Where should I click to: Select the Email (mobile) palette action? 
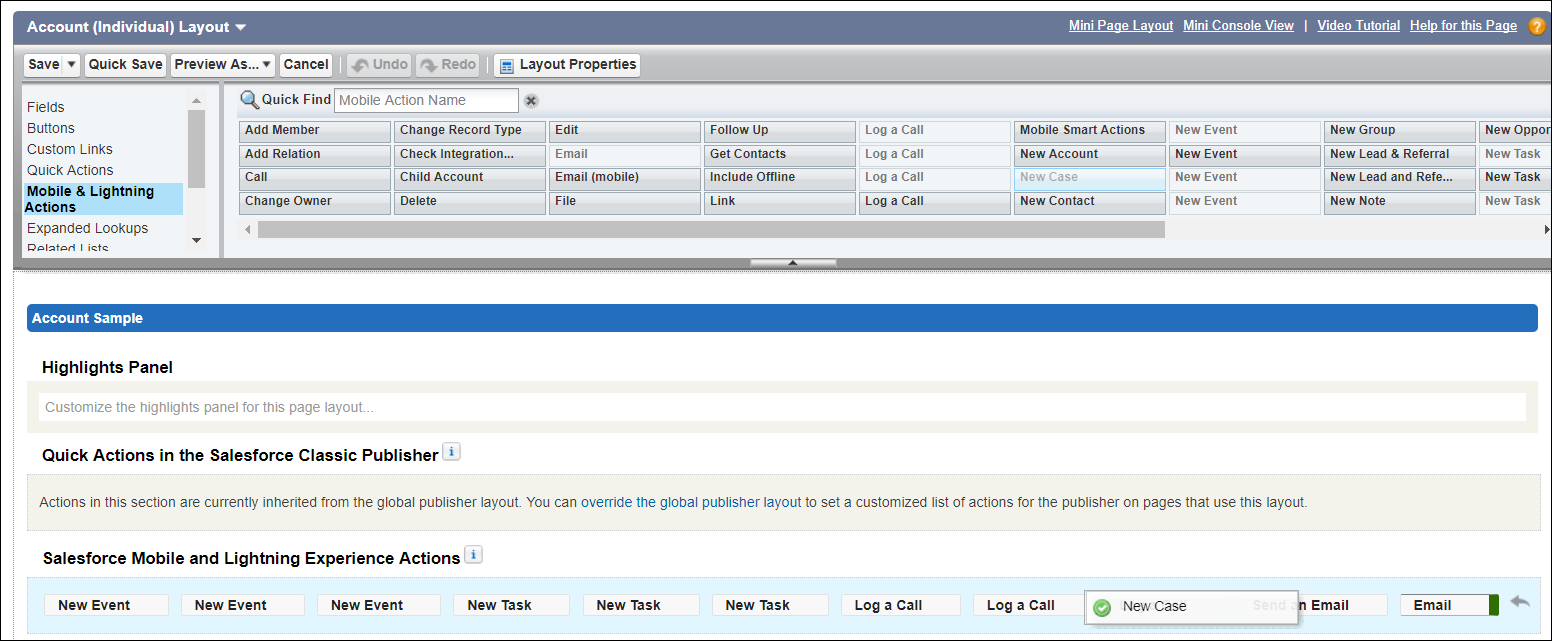[625, 178]
